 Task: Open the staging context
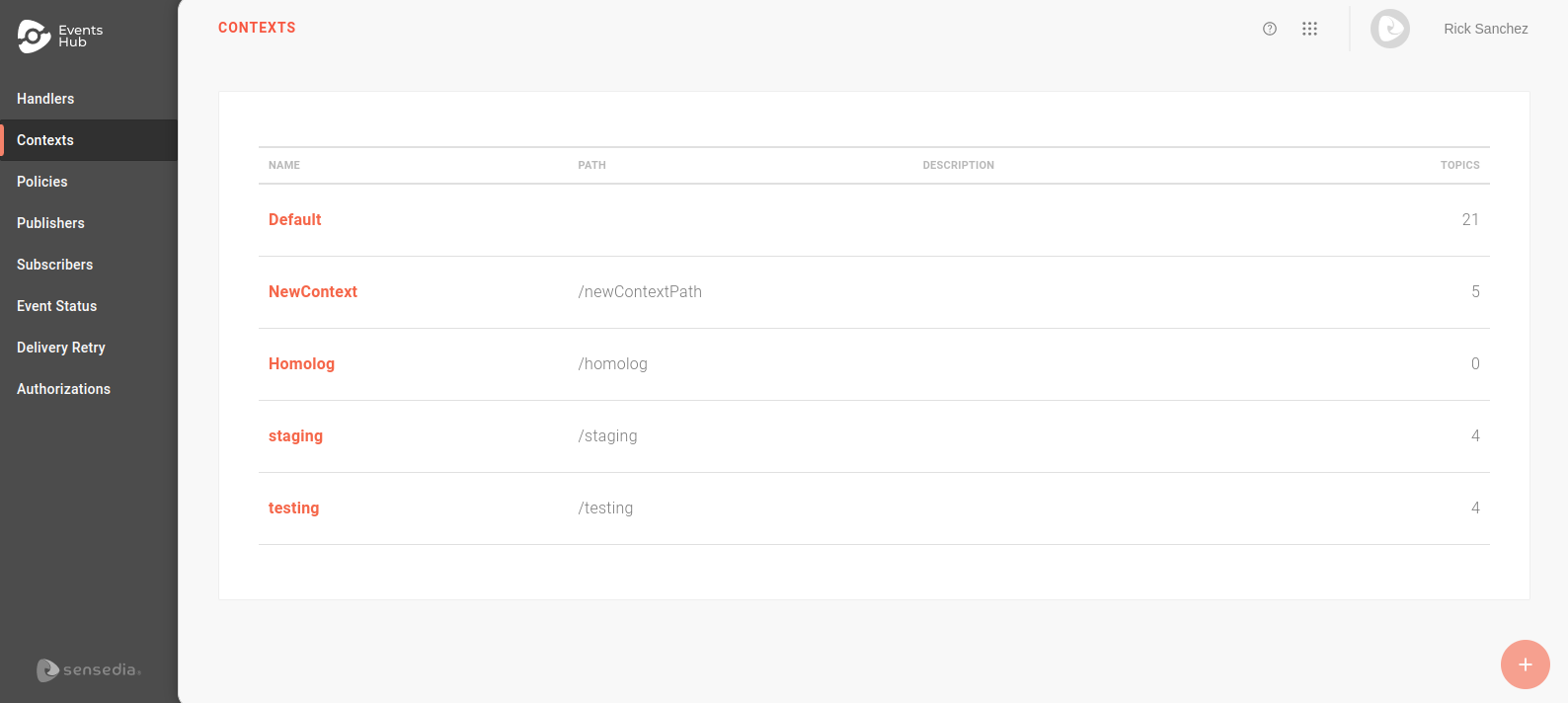click(x=295, y=435)
